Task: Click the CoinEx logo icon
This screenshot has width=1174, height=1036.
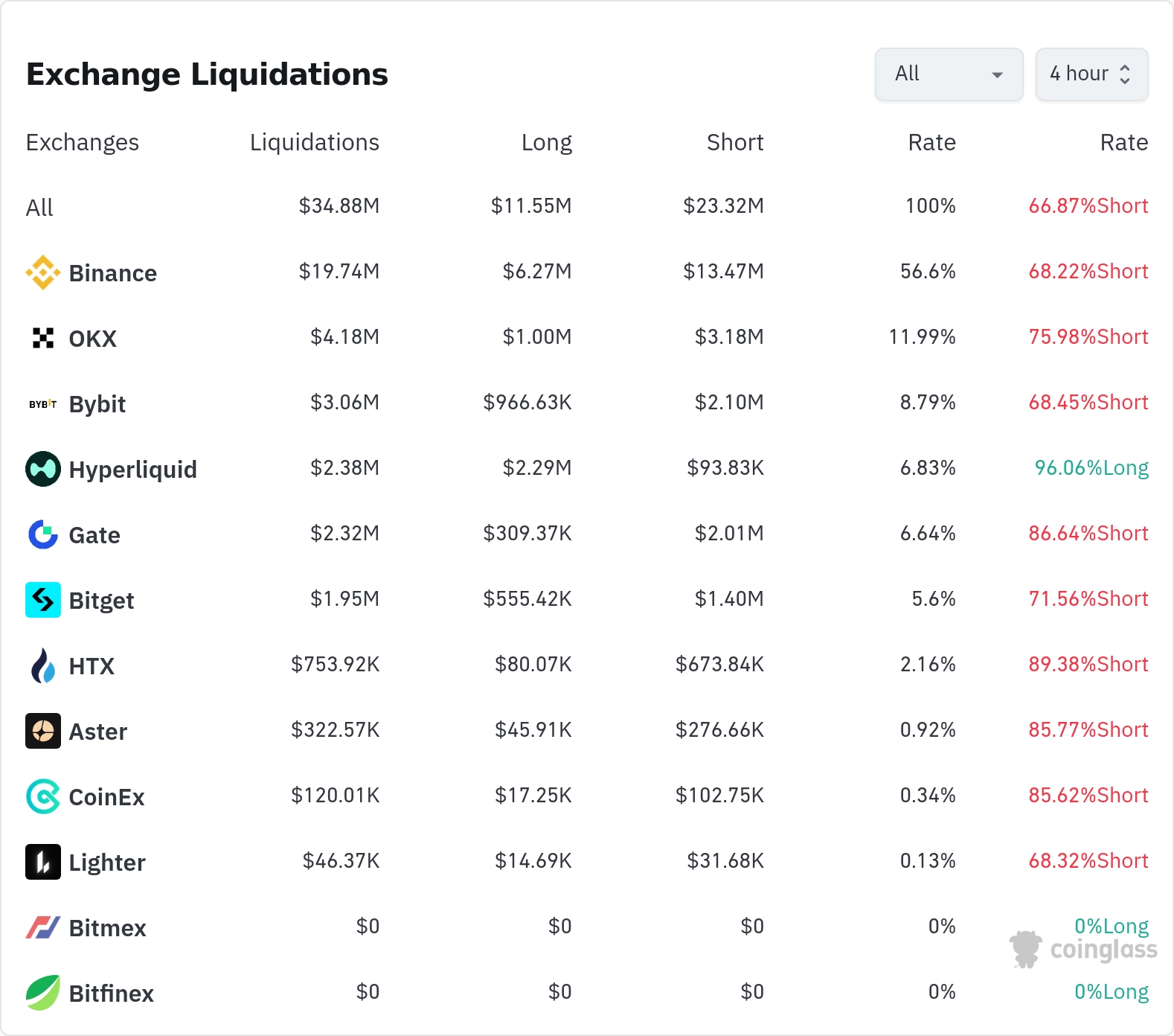Action: [43, 796]
